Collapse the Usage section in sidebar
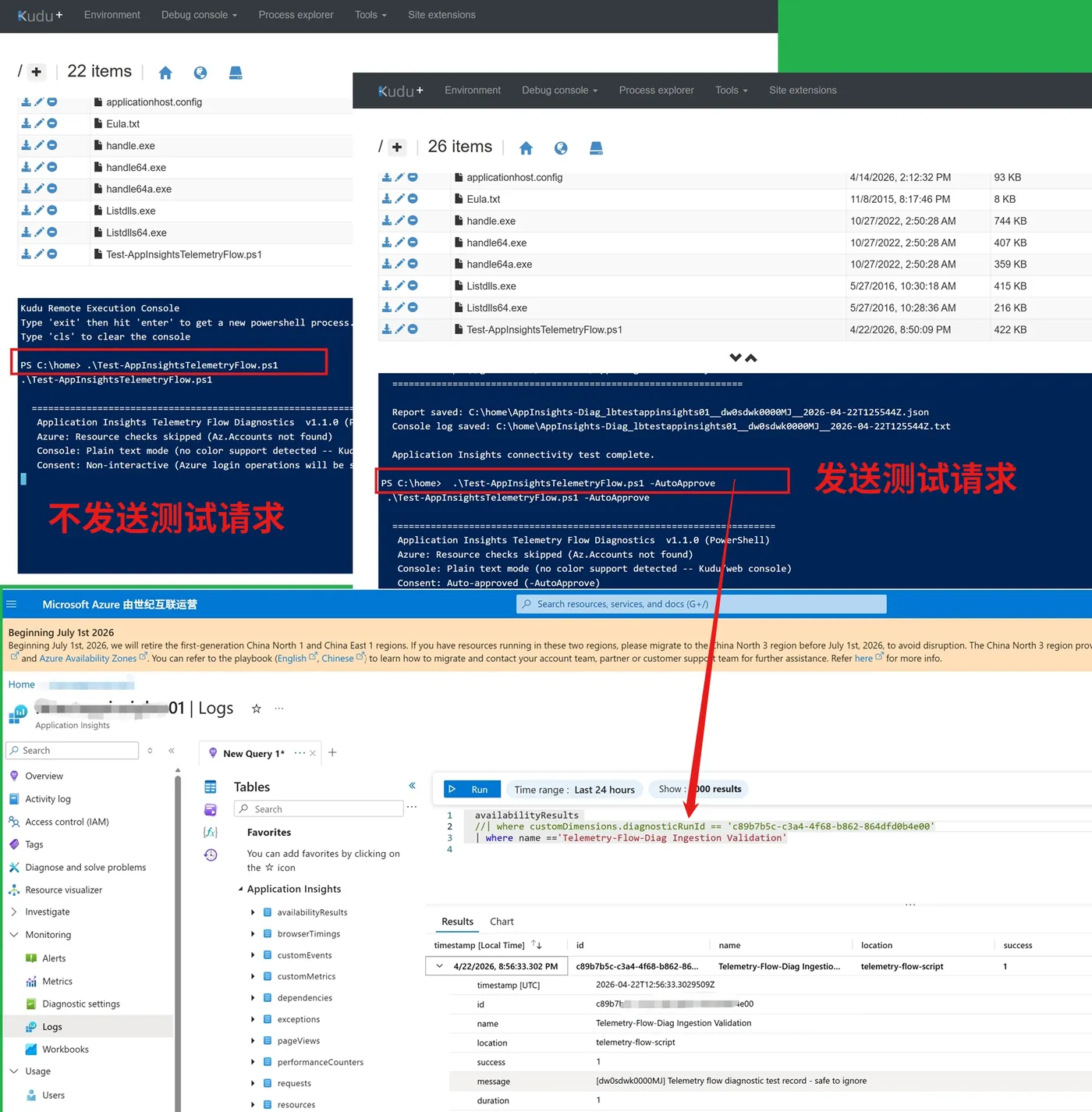Image resolution: width=1092 pixels, height=1112 pixels. click(x=14, y=1071)
